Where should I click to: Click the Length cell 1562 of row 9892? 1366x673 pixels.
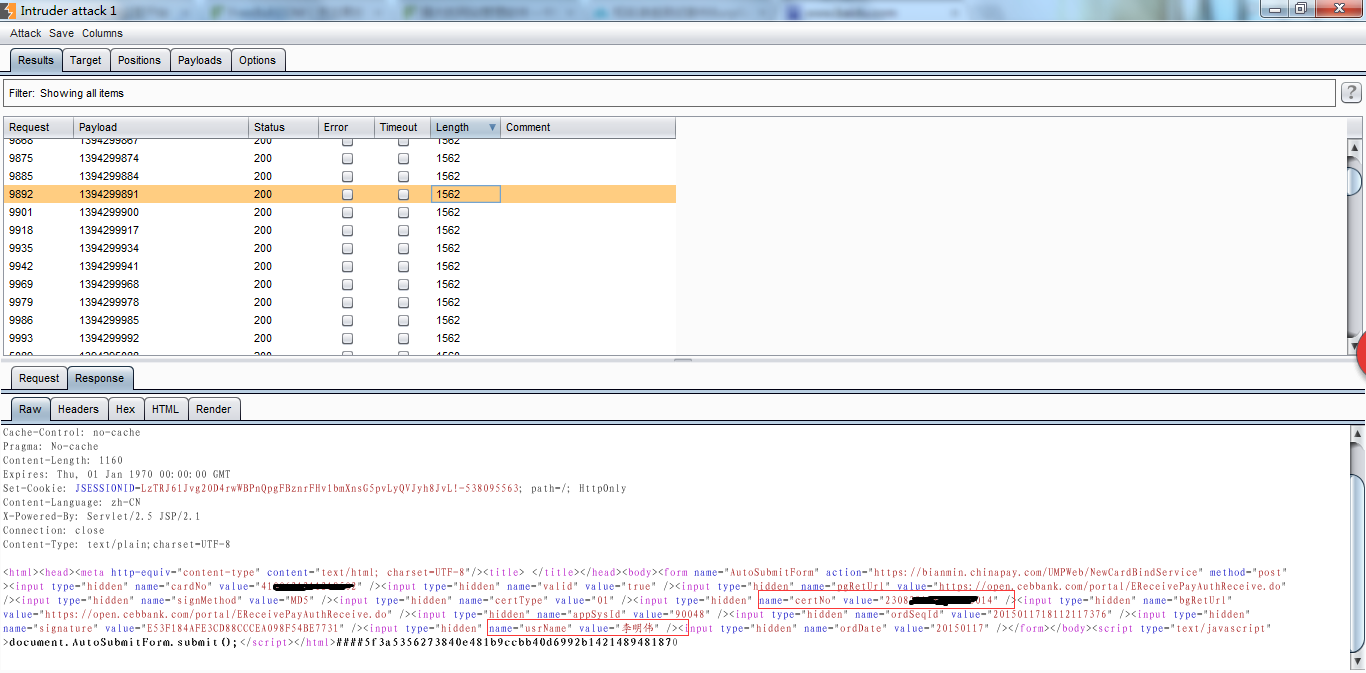click(x=466, y=194)
